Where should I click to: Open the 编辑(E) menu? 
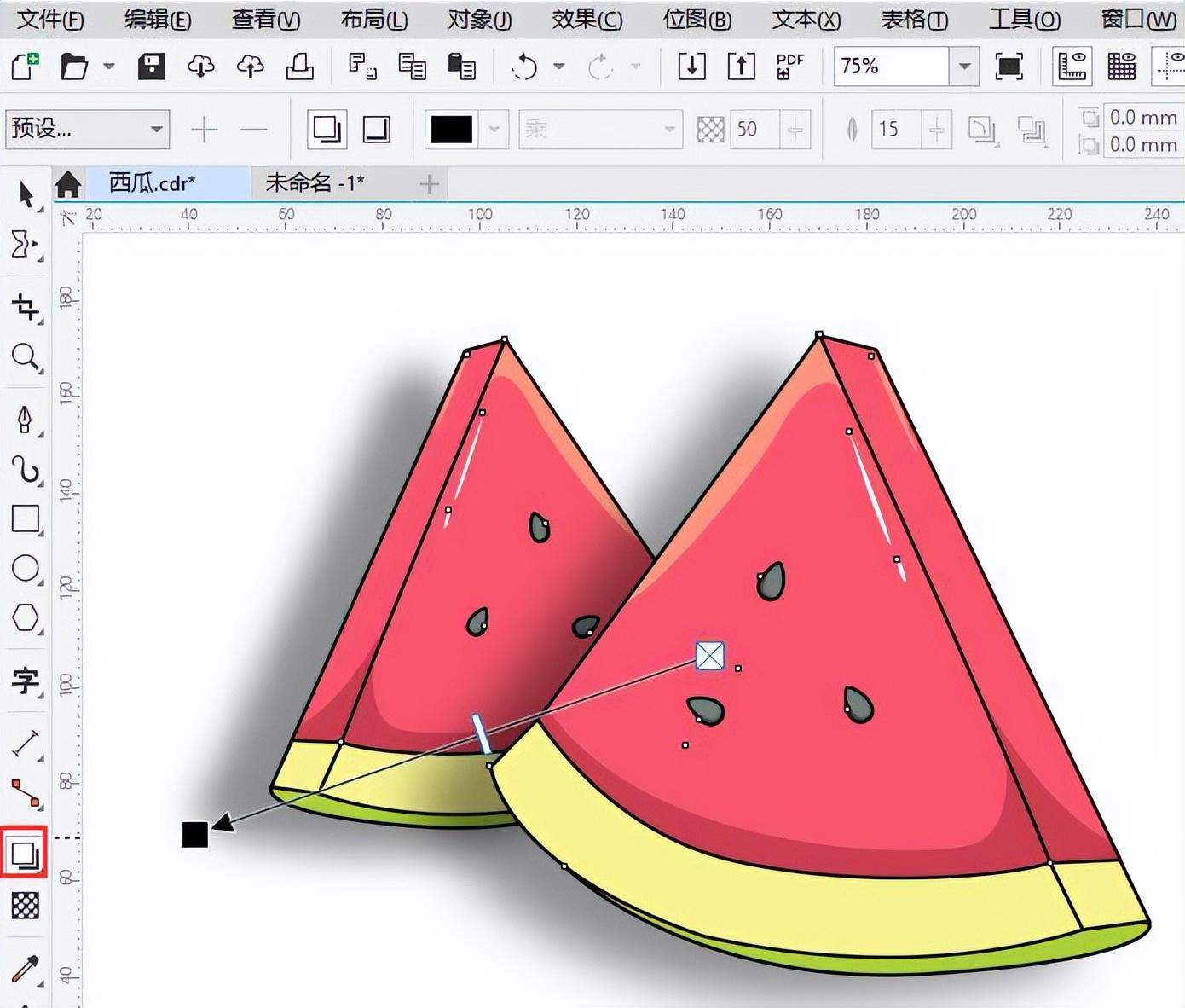[x=158, y=19]
